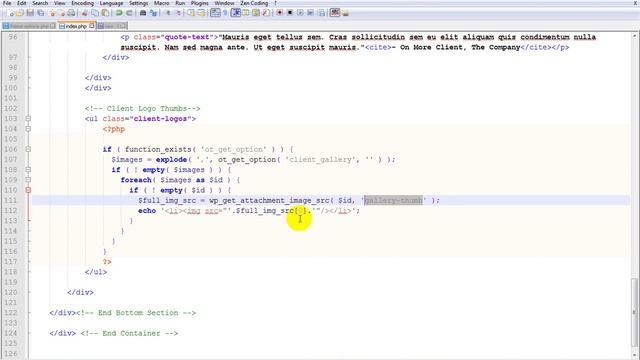The height and width of the screenshot is (360, 640).
Task: Click the Playback macro icon
Action: (300, 13)
